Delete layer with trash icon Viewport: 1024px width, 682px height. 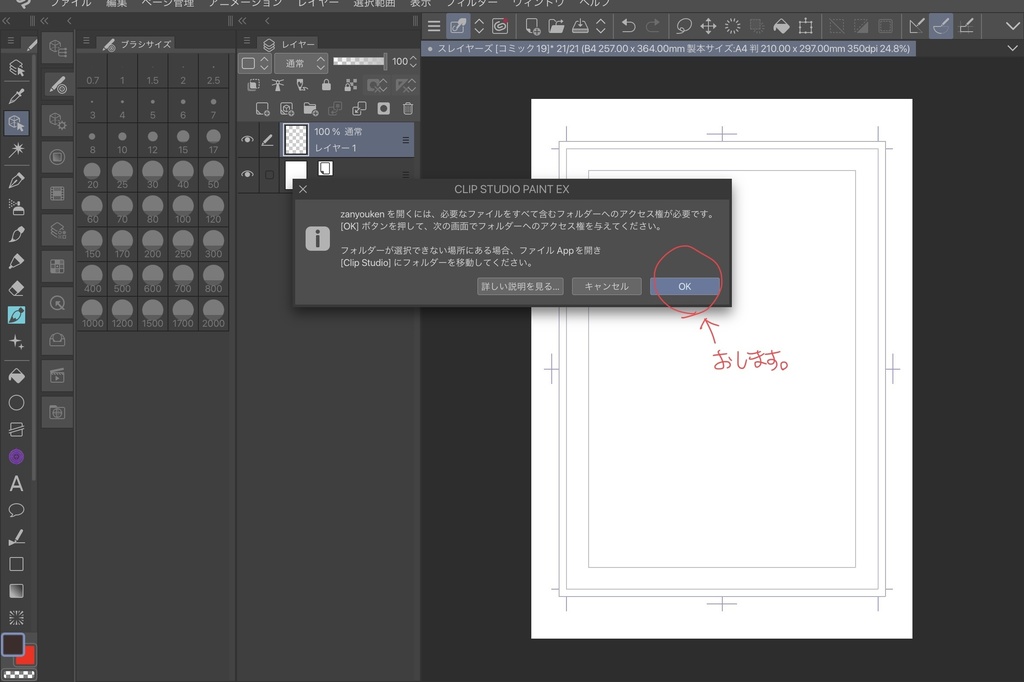click(408, 108)
